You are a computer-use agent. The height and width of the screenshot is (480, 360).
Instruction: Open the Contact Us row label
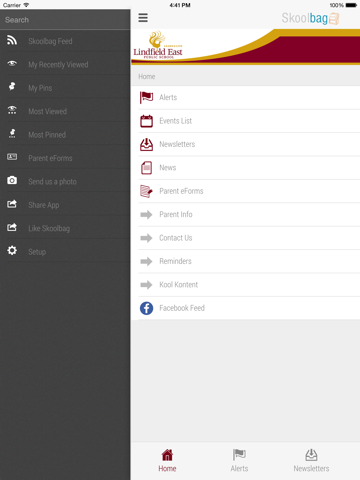pos(176,238)
